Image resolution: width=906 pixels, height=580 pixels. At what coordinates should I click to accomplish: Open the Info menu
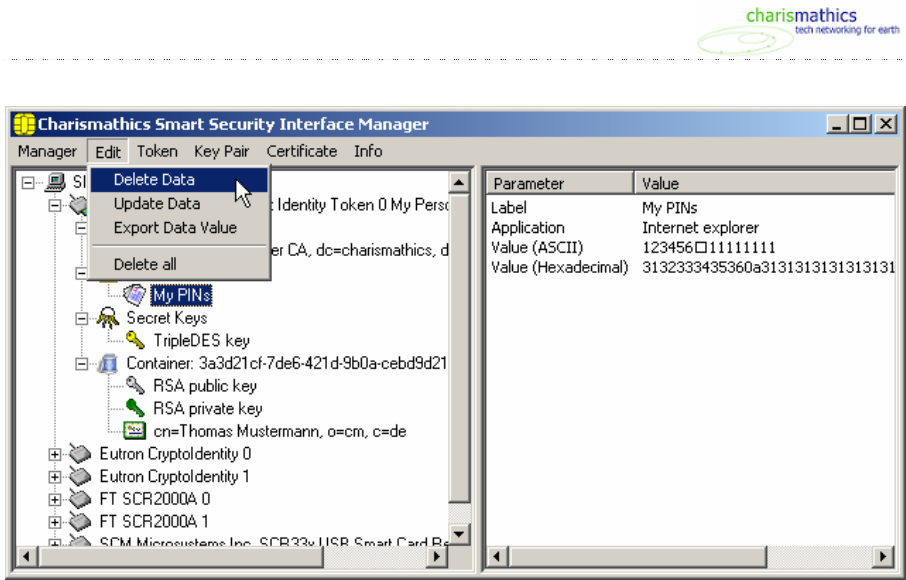click(368, 151)
